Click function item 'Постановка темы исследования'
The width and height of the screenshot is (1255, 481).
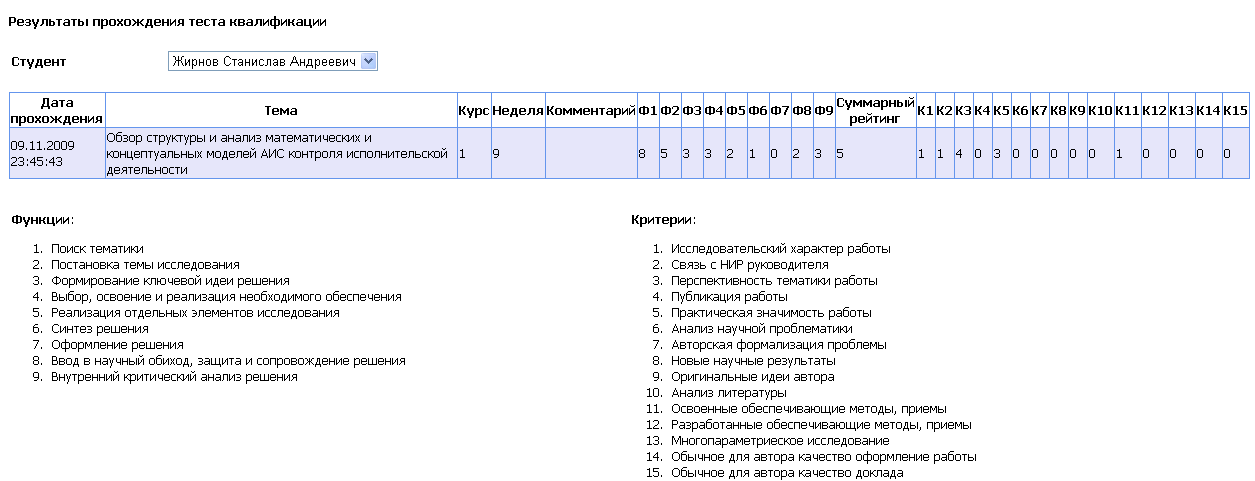[x=145, y=265]
